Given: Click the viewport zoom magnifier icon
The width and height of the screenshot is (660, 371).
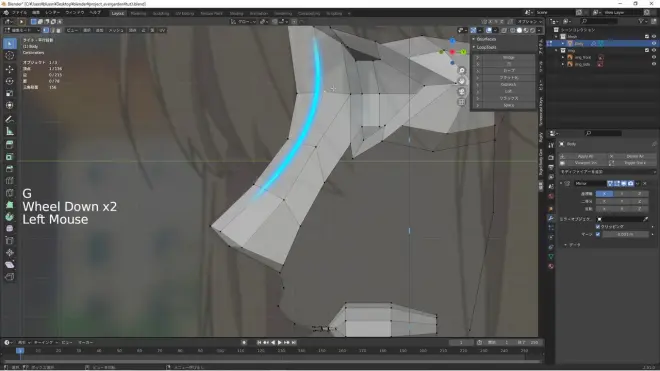Looking at the screenshot, I should 462,71.
